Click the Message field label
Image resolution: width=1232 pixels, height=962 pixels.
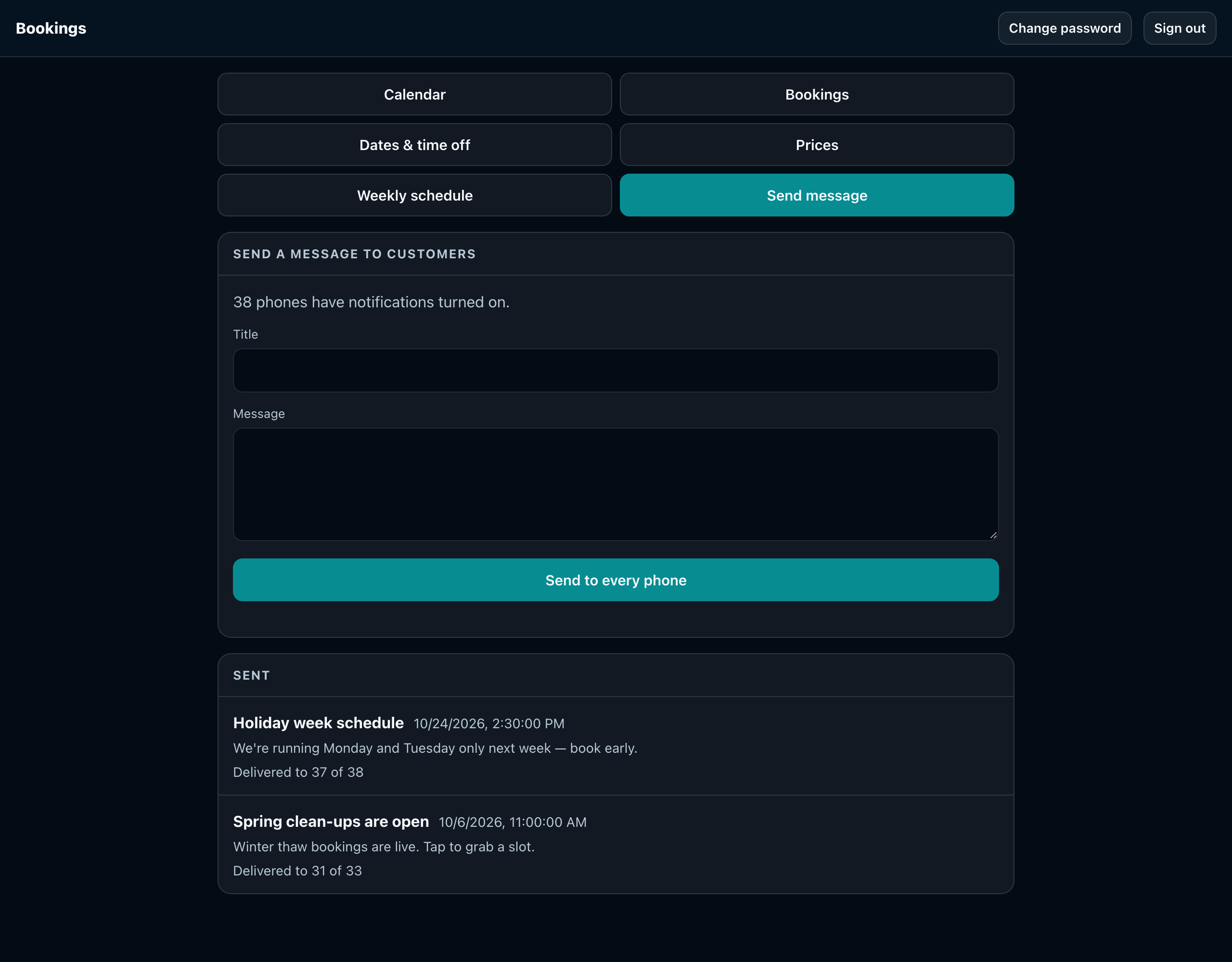coord(259,414)
